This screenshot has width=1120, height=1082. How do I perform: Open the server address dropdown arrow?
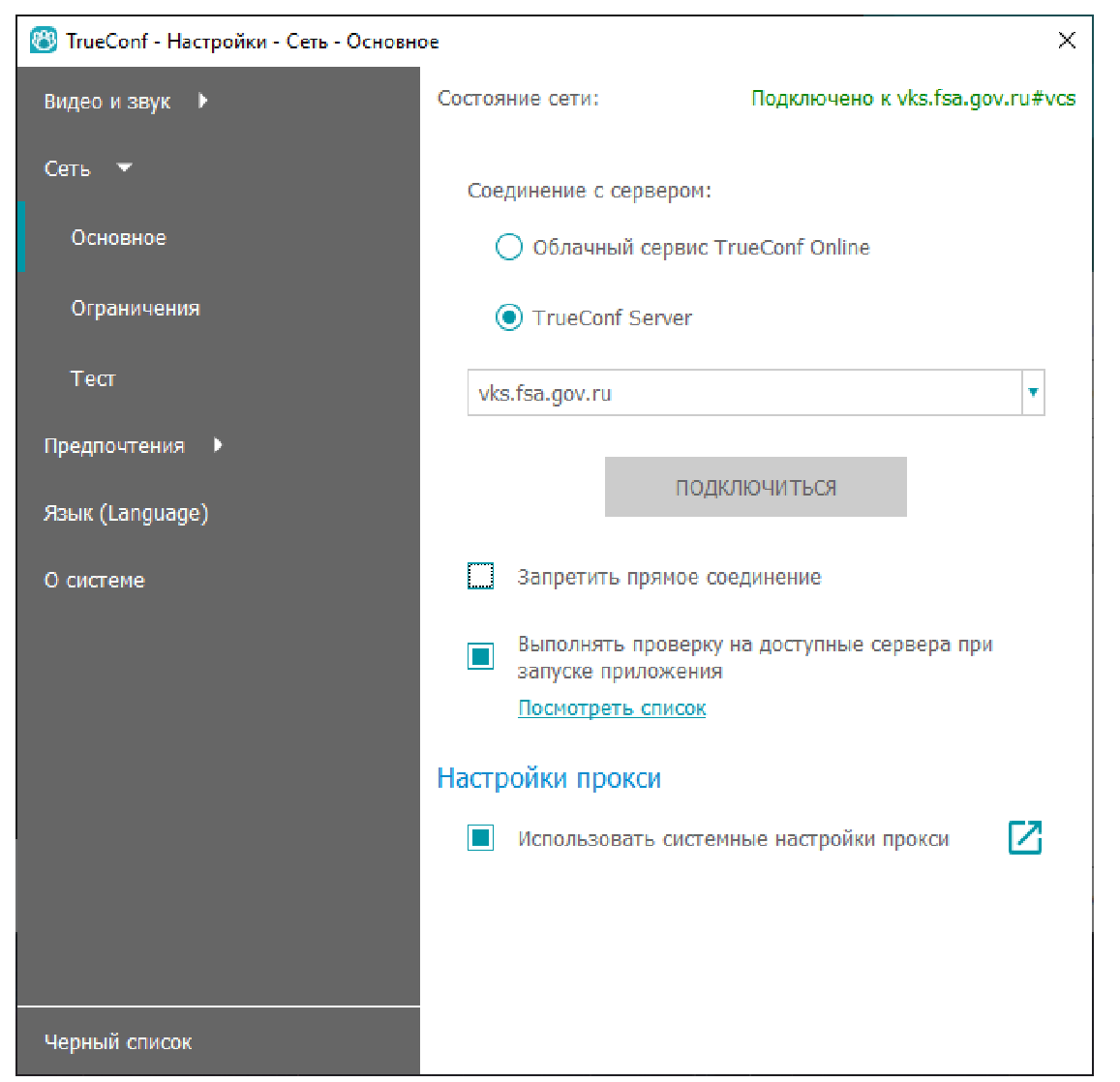click(x=1033, y=393)
